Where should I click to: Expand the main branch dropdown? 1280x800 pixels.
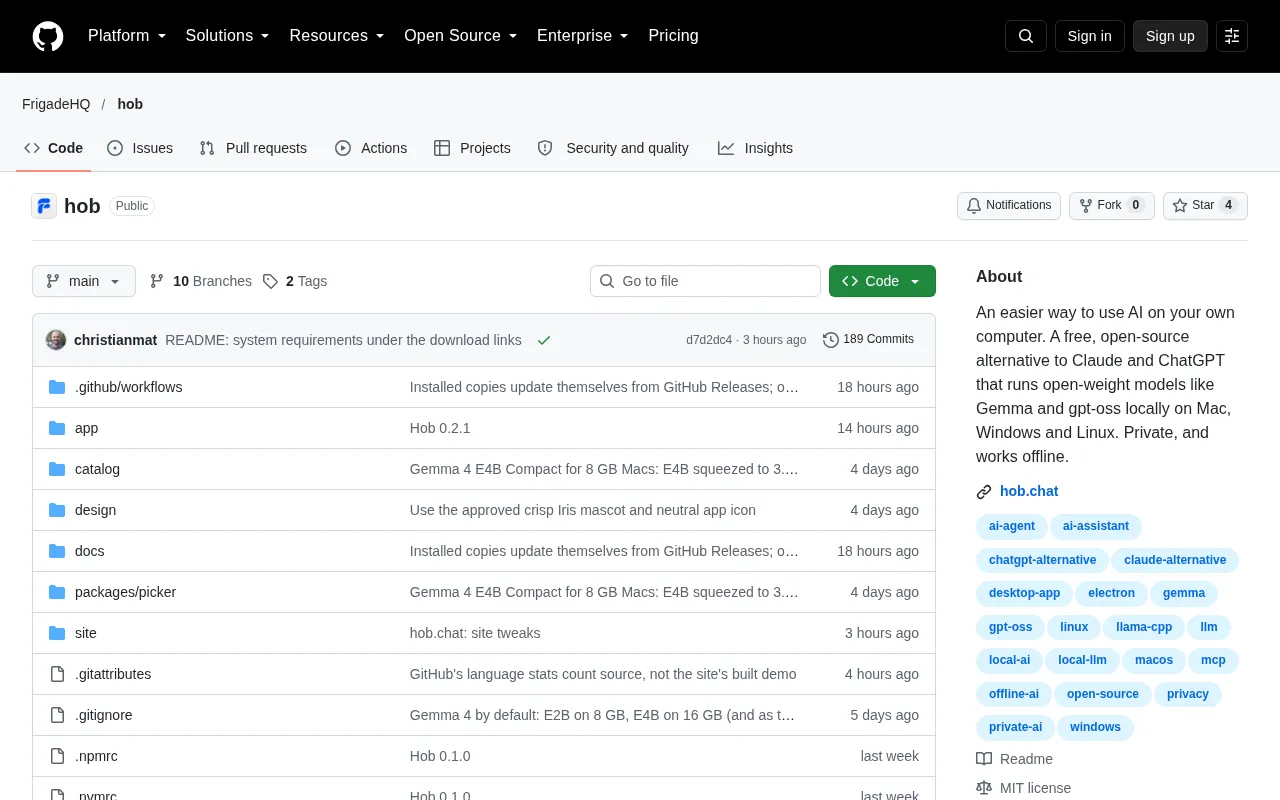[84, 281]
